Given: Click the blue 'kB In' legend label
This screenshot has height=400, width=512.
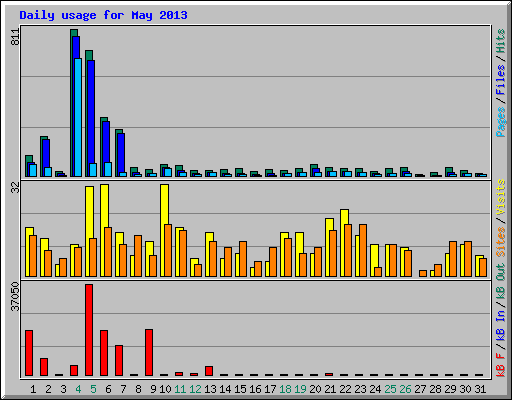Looking at the screenshot, I should coord(500,325).
